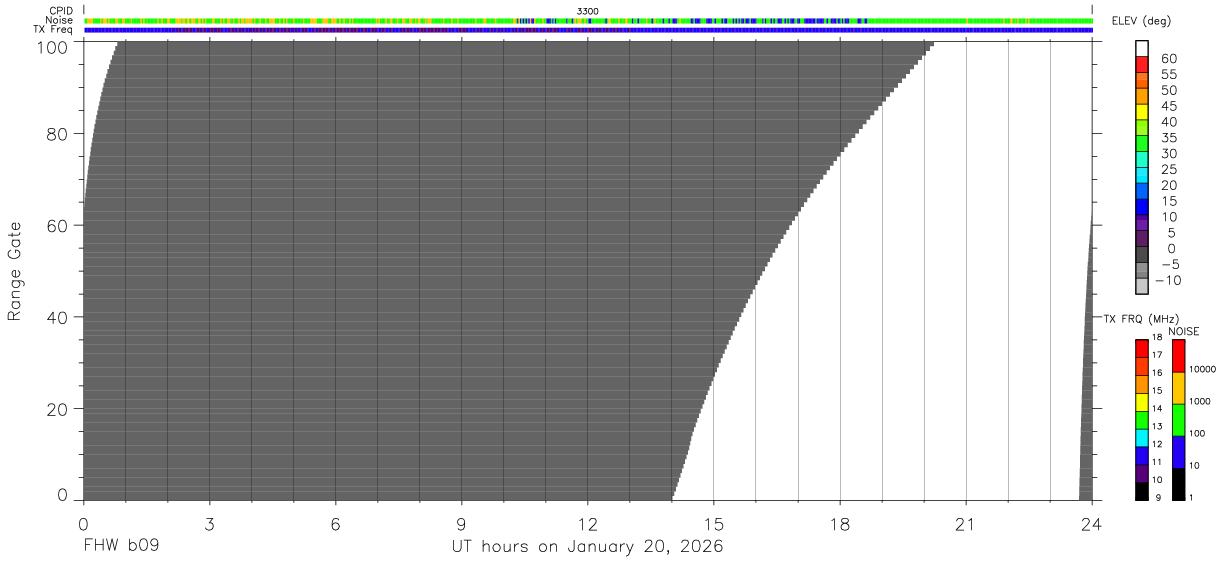The image size is (1228, 567).
Task: Click the red swatch in ELEV color bar
Action: [x=1142, y=64]
